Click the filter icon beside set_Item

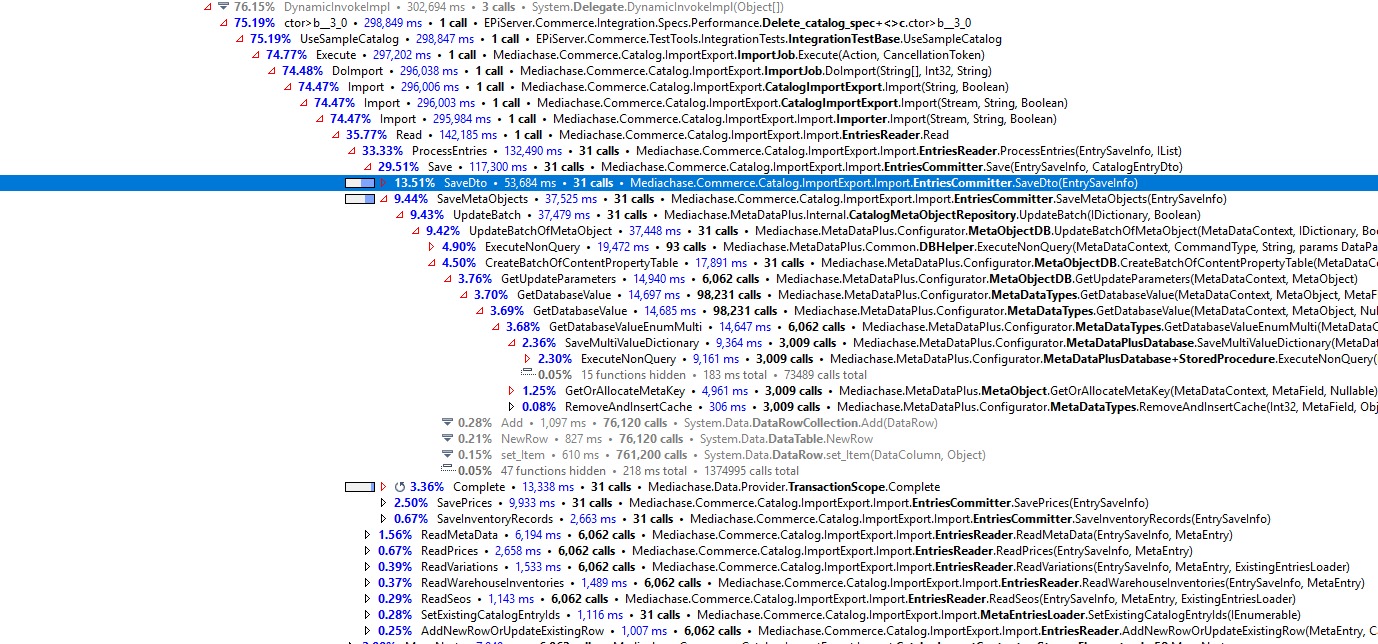pos(447,455)
